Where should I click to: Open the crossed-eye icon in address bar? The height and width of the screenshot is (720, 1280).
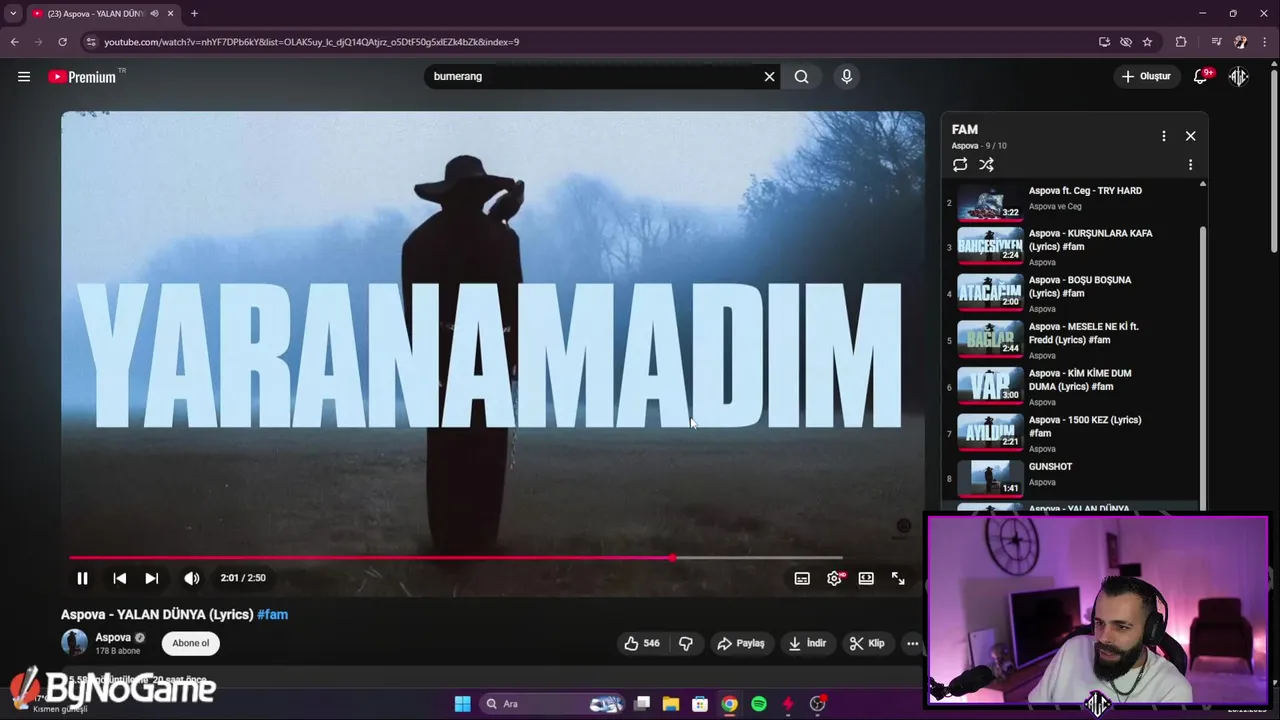1126,42
